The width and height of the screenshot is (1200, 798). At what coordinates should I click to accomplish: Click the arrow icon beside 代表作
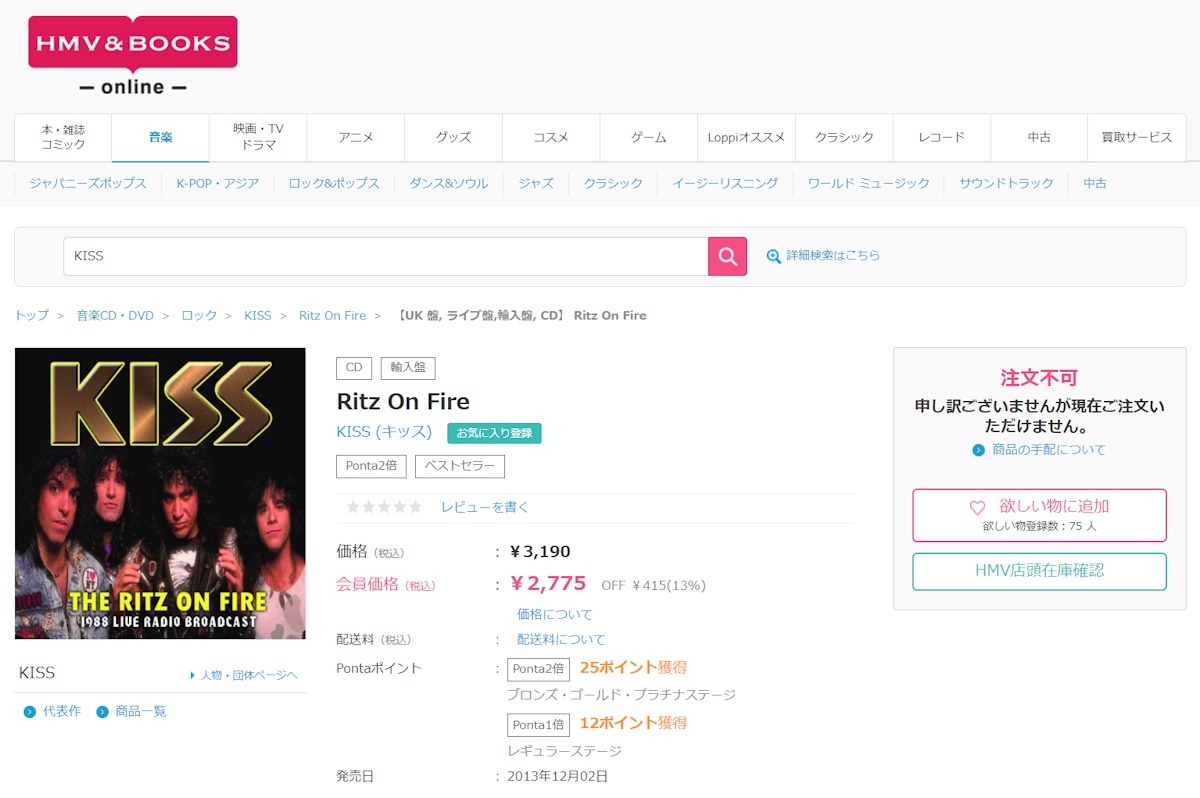click(x=29, y=712)
